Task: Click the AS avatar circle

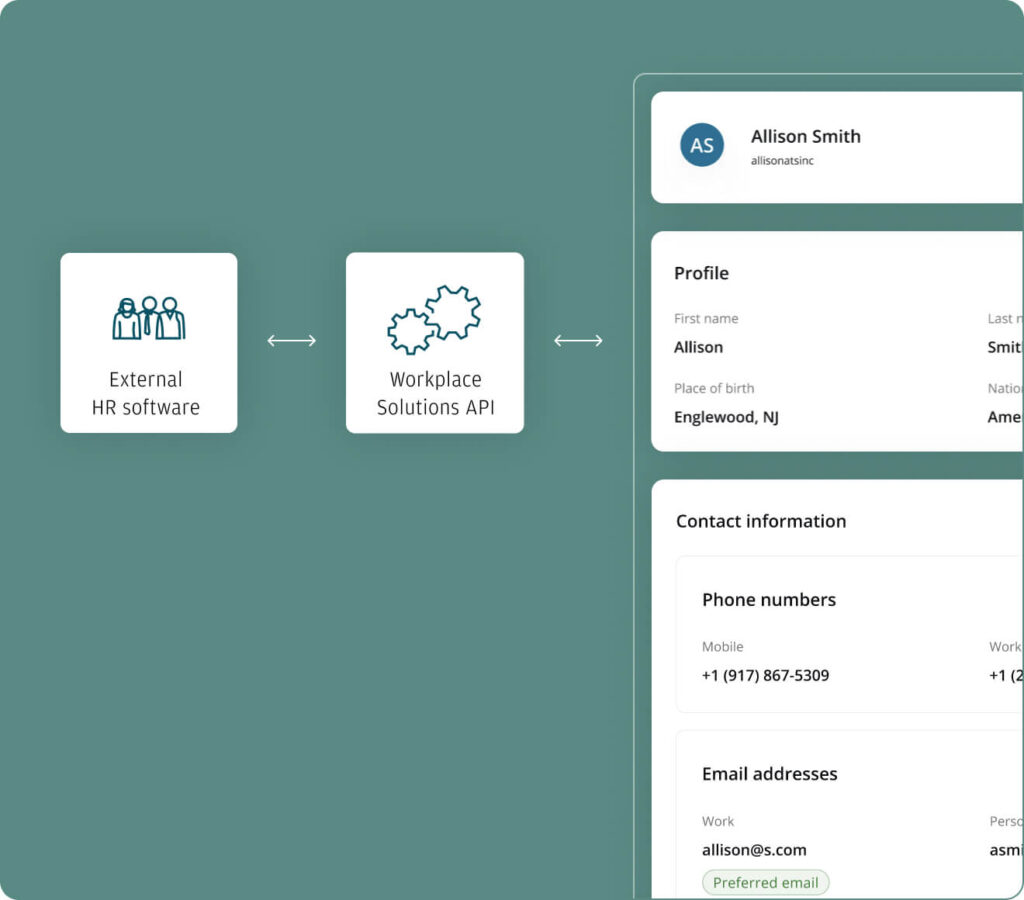Action: pos(702,145)
